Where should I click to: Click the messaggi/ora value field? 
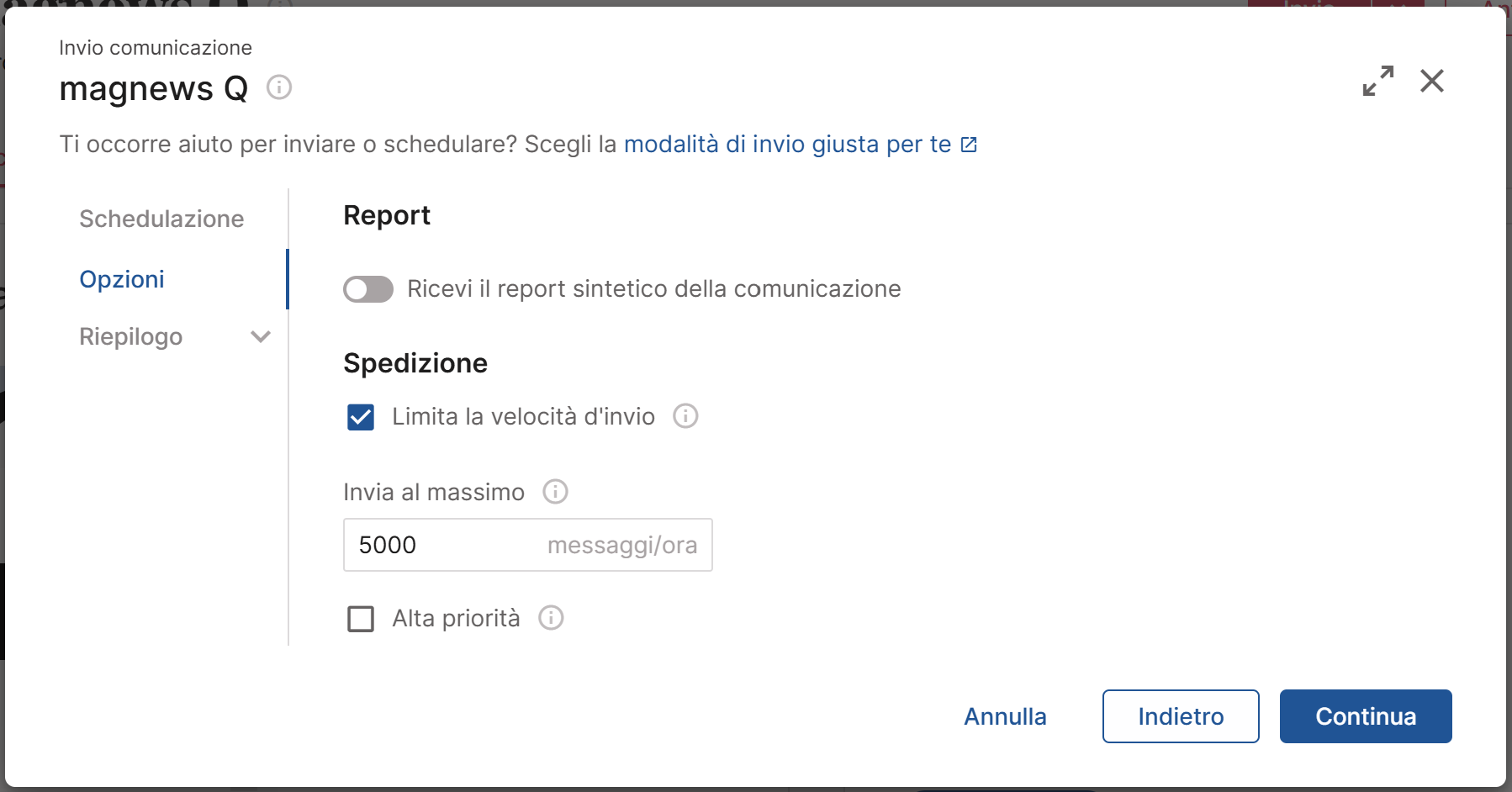point(527,545)
